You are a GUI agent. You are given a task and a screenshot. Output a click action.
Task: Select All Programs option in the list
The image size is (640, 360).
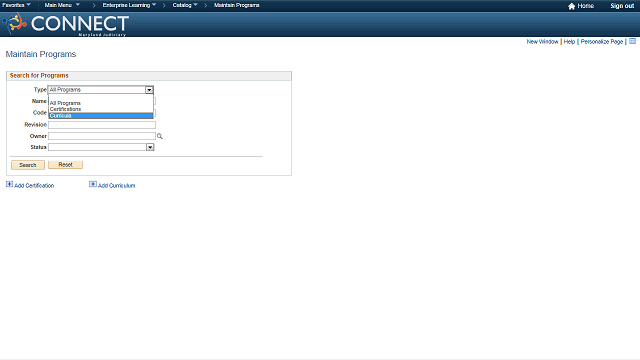click(x=101, y=103)
